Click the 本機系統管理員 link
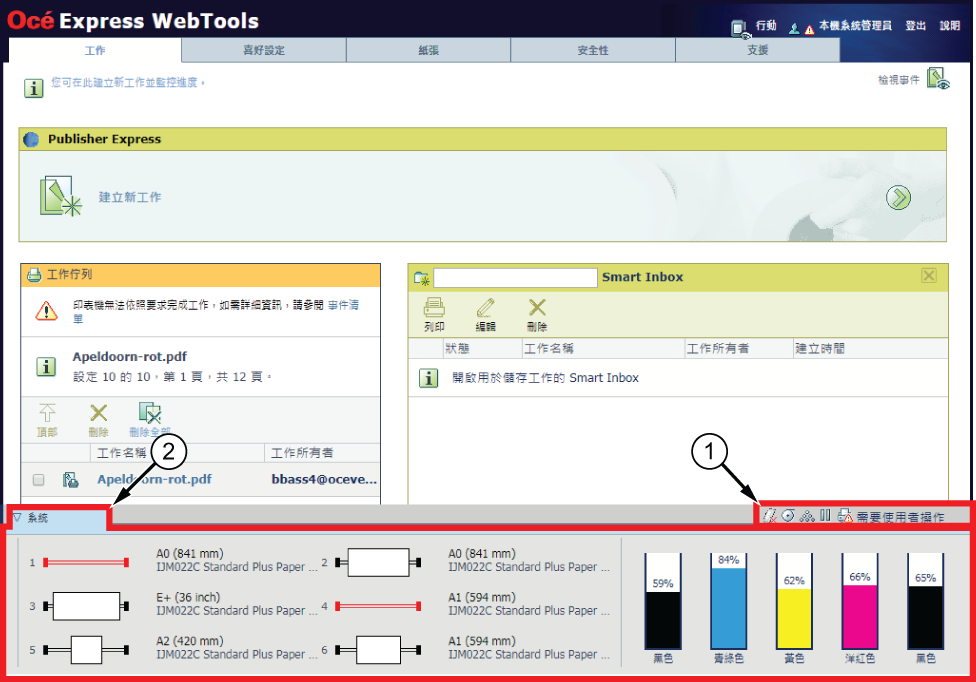The image size is (976, 682). [855, 26]
